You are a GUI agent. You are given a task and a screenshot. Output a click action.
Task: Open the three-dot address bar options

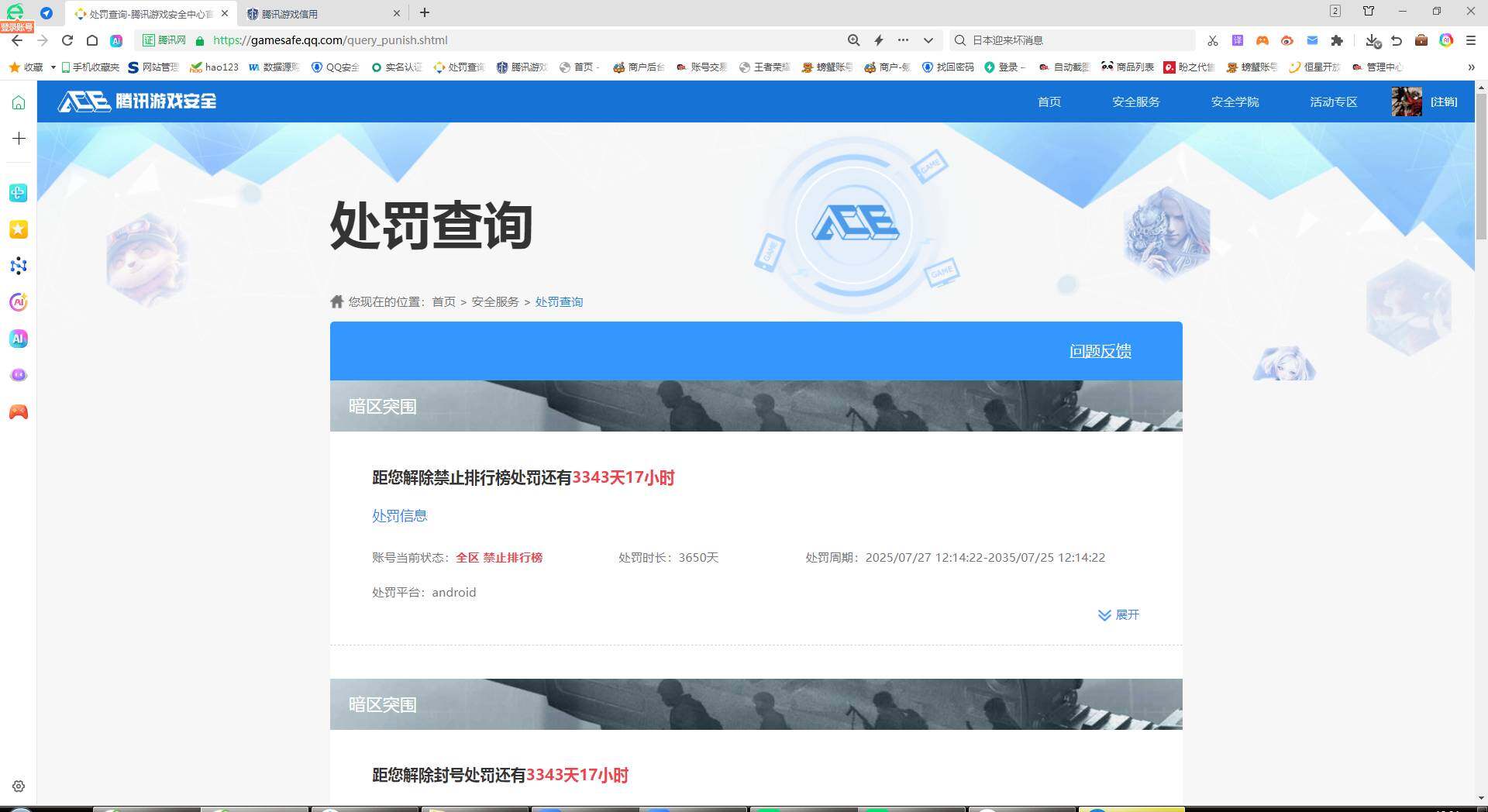[x=903, y=40]
